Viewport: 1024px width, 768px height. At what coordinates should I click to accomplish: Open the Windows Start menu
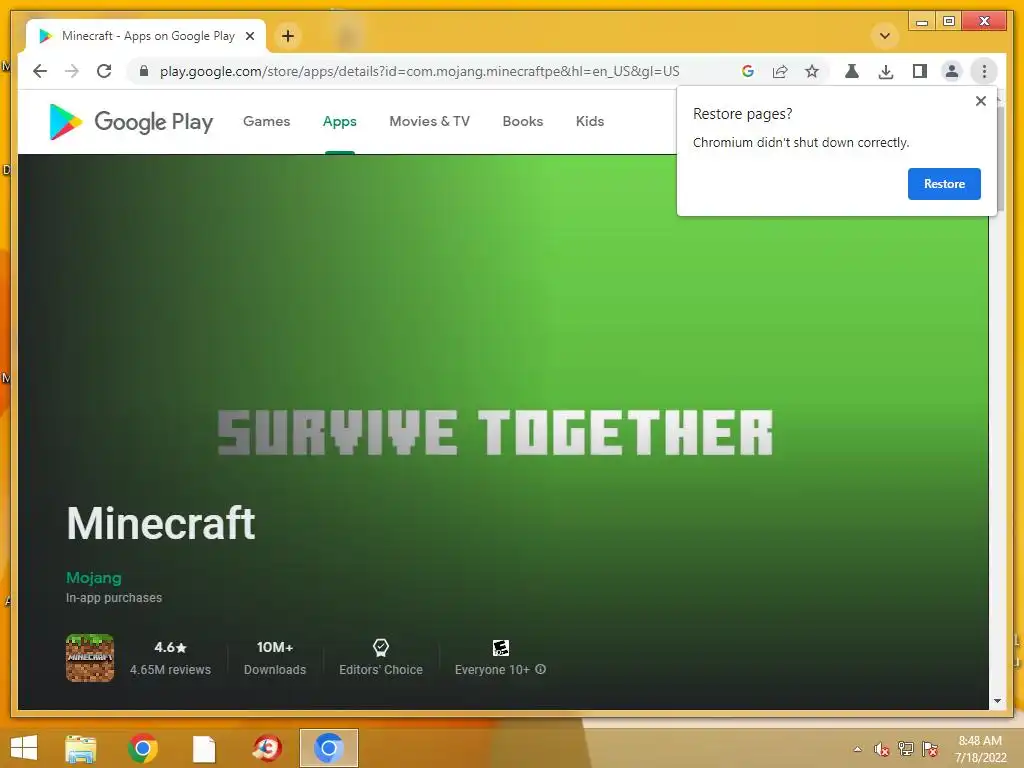(x=24, y=748)
